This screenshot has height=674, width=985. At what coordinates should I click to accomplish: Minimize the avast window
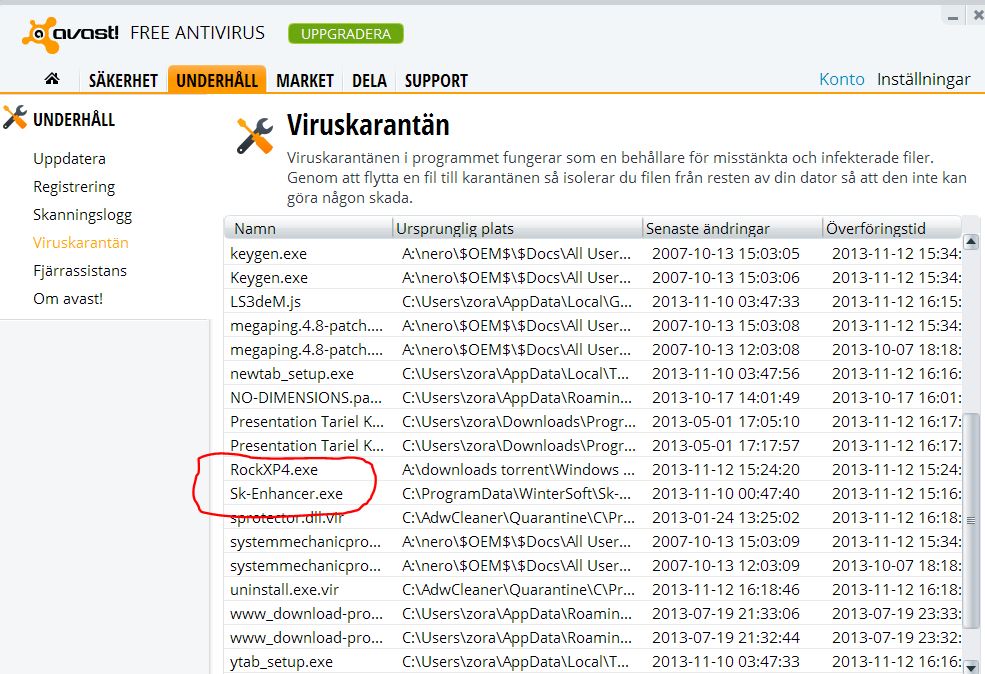[x=953, y=18]
